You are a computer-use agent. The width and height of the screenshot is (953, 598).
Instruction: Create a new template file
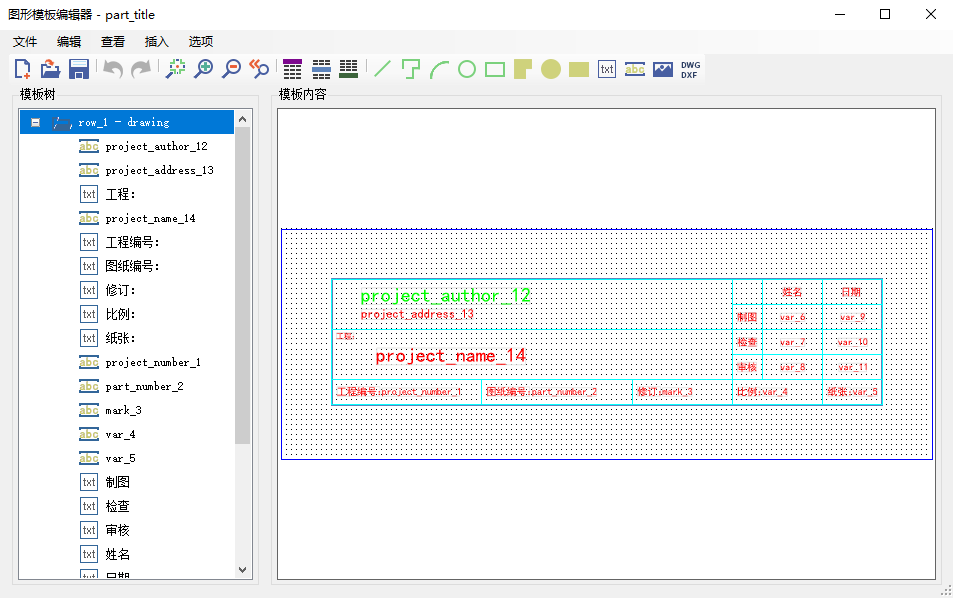22,69
